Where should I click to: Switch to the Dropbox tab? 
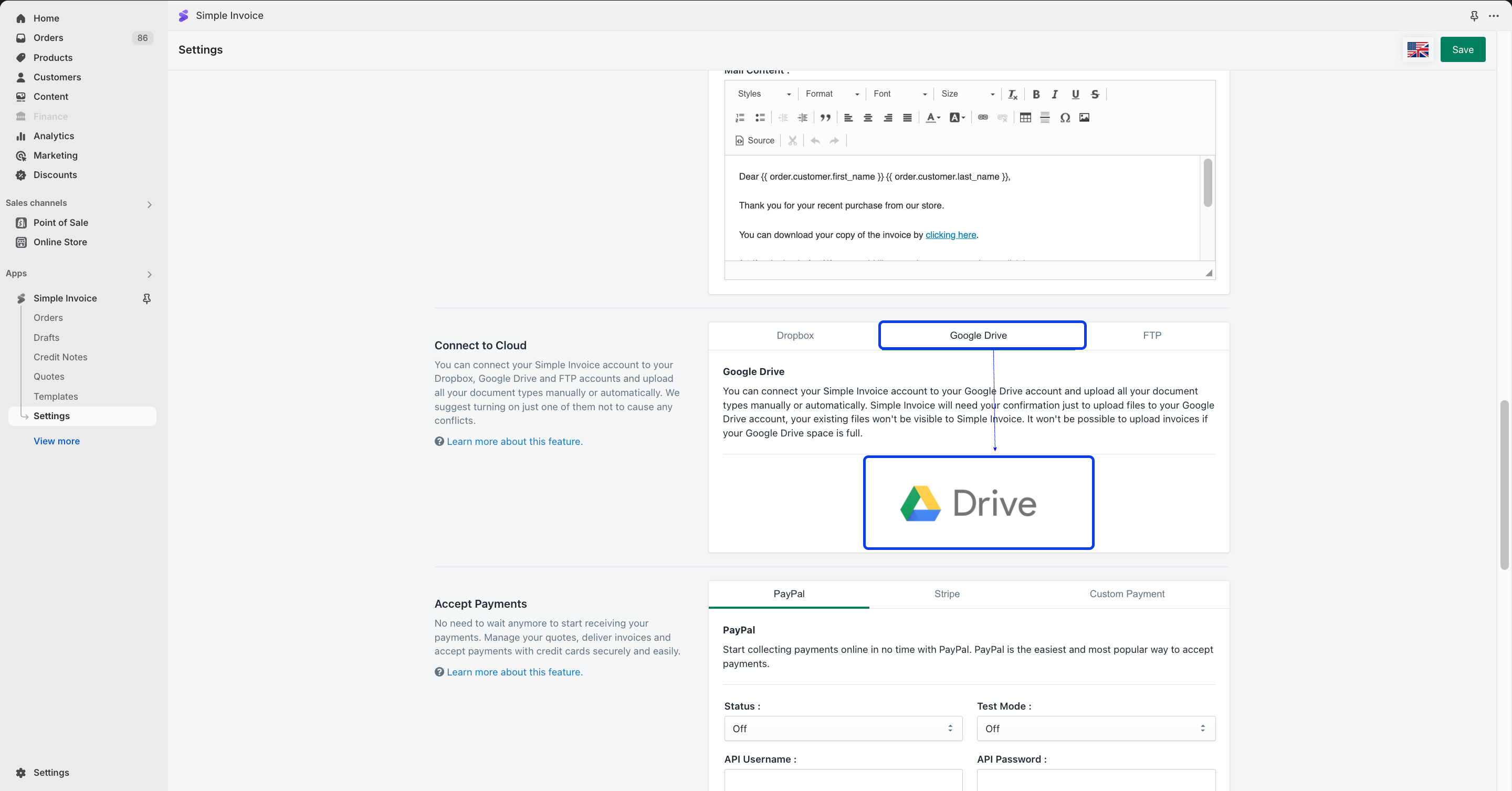click(x=795, y=335)
